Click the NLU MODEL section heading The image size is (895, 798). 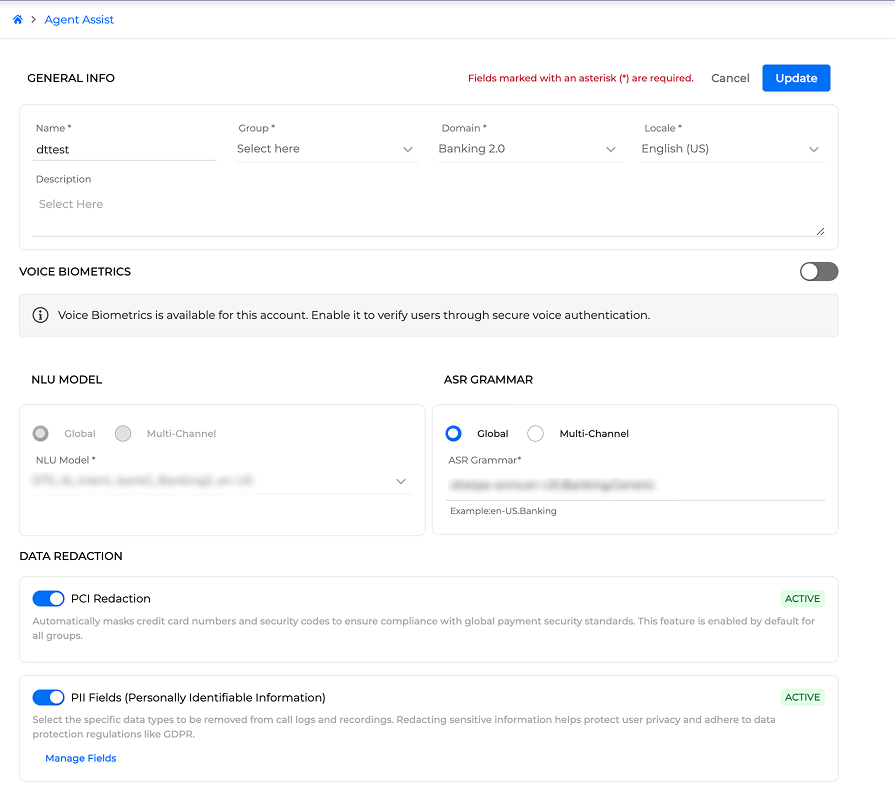coord(67,380)
